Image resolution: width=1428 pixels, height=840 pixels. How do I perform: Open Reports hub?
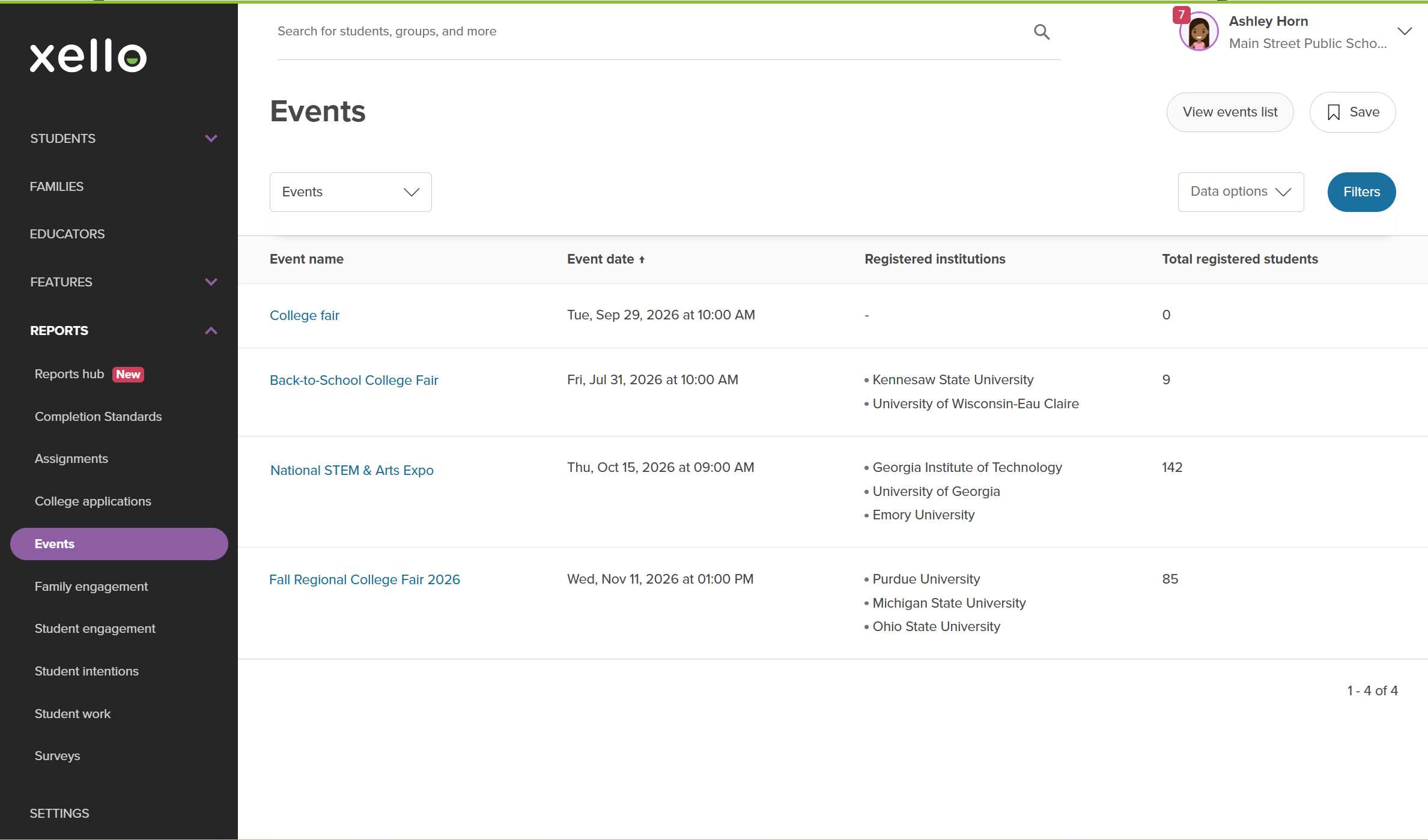(x=69, y=374)
